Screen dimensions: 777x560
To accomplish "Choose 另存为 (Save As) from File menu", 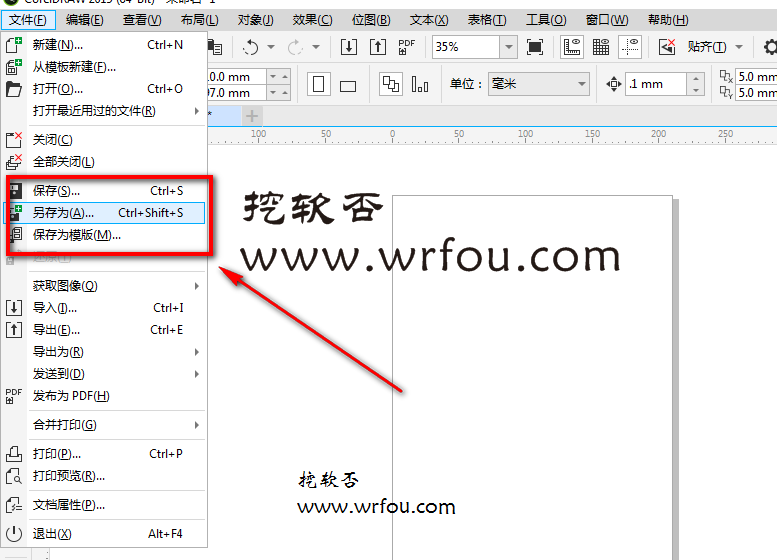I will point(63,213).
